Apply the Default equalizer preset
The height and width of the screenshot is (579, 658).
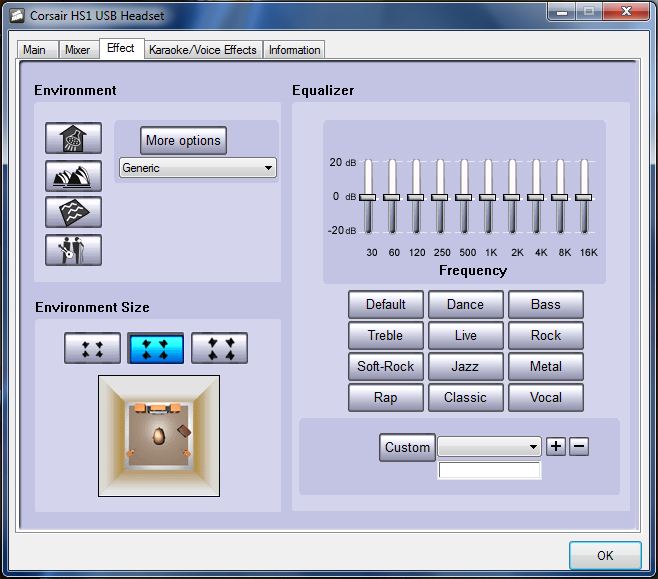click(386, 304)
